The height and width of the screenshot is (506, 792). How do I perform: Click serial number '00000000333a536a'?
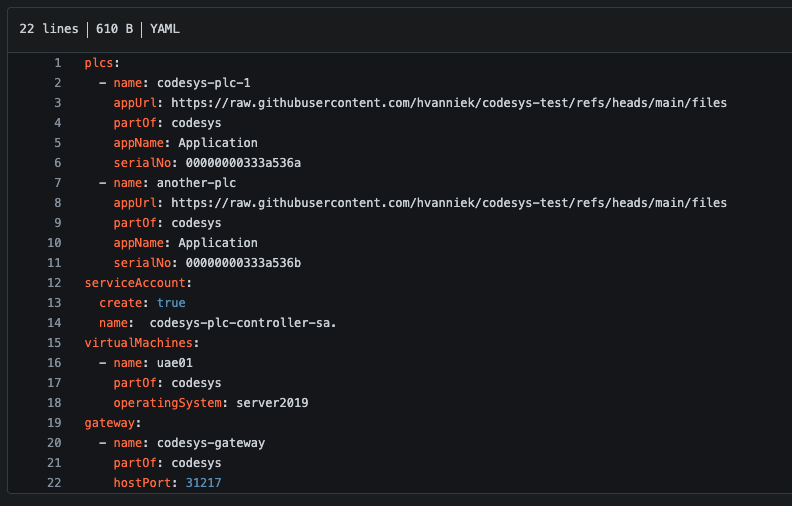click(x=243, y=163)
